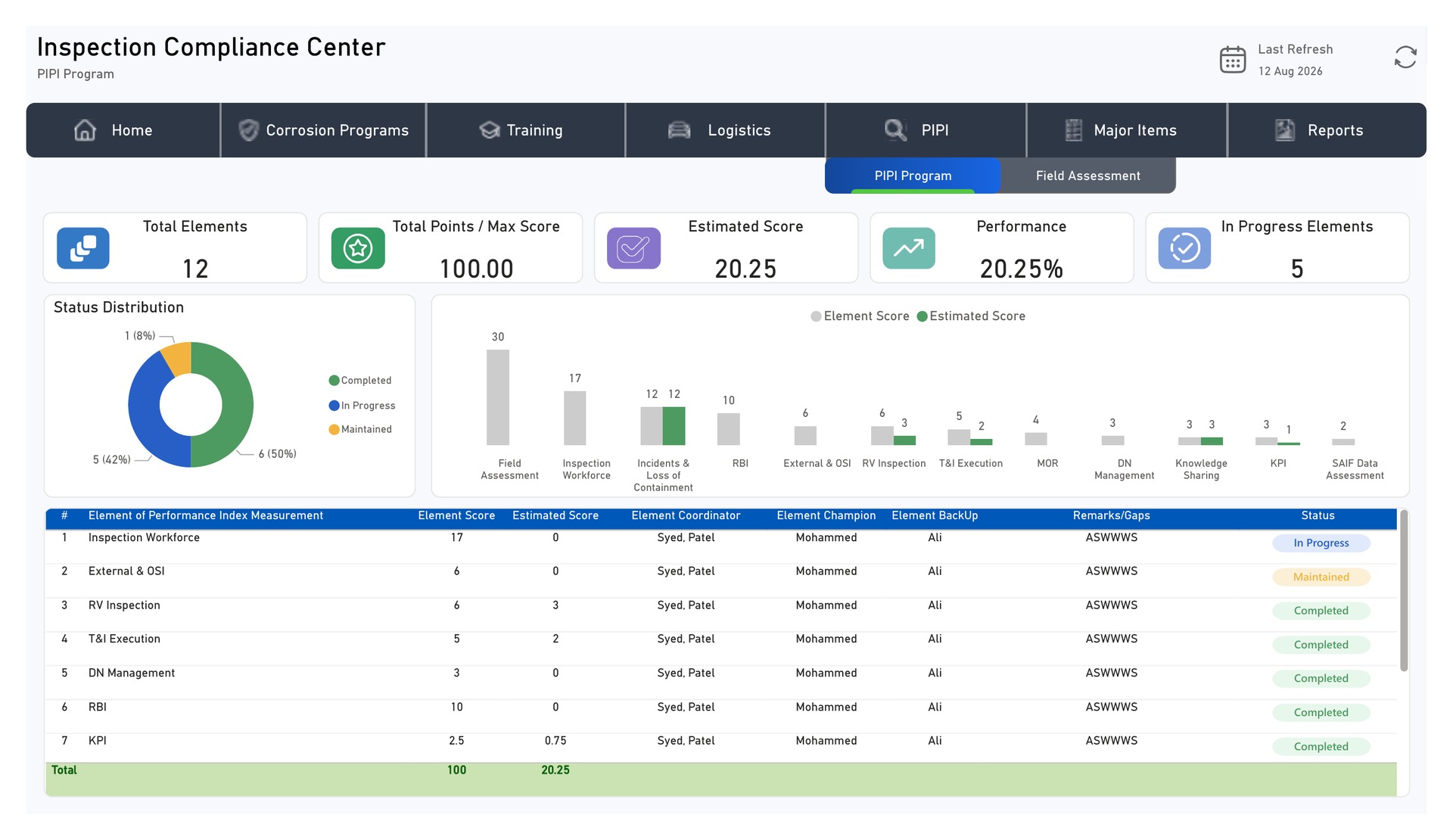Select the RV Inspection row name
The height and width of the screenshot is (840, 1453).
(124, 605)
